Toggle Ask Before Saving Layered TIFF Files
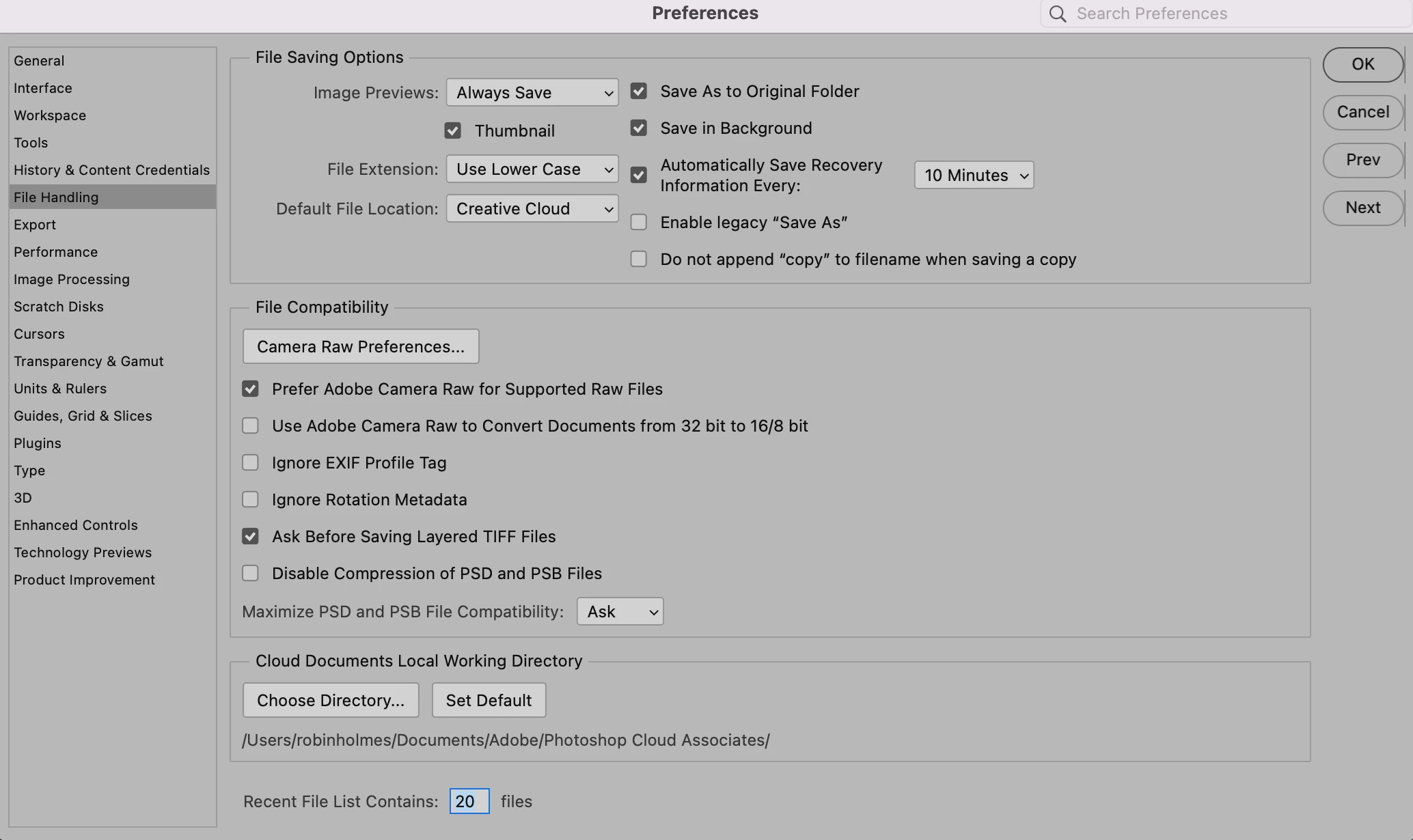Viewport: 1413px width, 840px height. pyautogui.click(x=250, y=537)
